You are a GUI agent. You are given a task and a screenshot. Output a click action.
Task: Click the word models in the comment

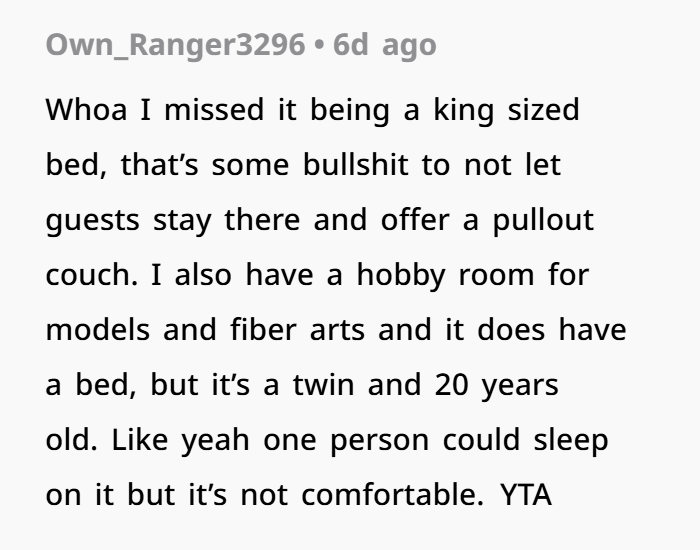coord(98,329)
